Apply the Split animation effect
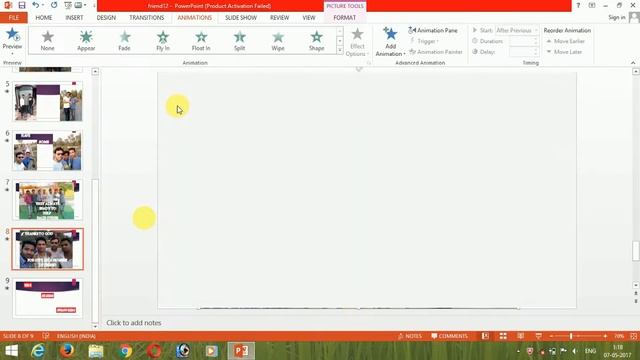The width and height of the screenshot is (640, 360). [240, 40]
